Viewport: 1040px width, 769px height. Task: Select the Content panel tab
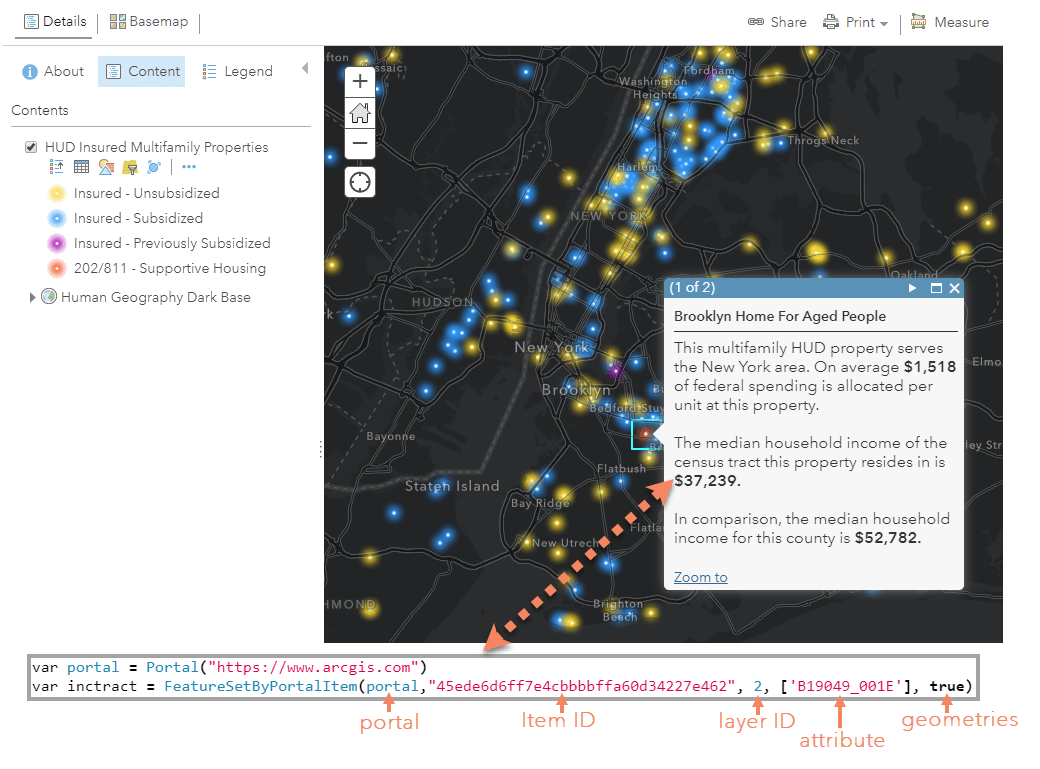tap(142, 71)
